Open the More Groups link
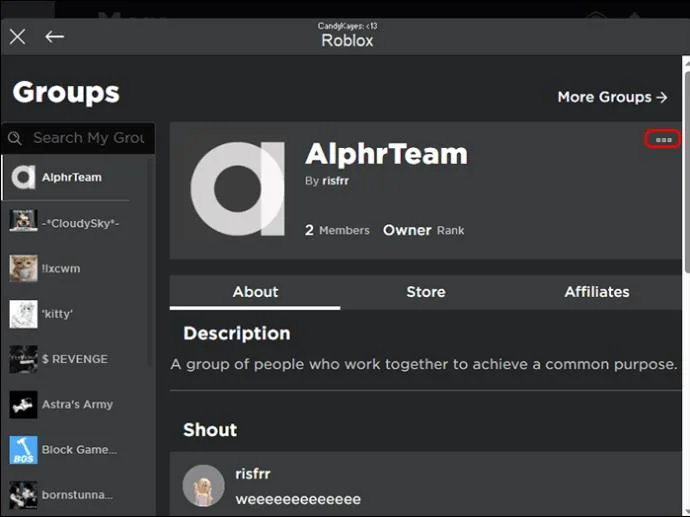This screenshot has height=517, width=690. click(612, 97)
